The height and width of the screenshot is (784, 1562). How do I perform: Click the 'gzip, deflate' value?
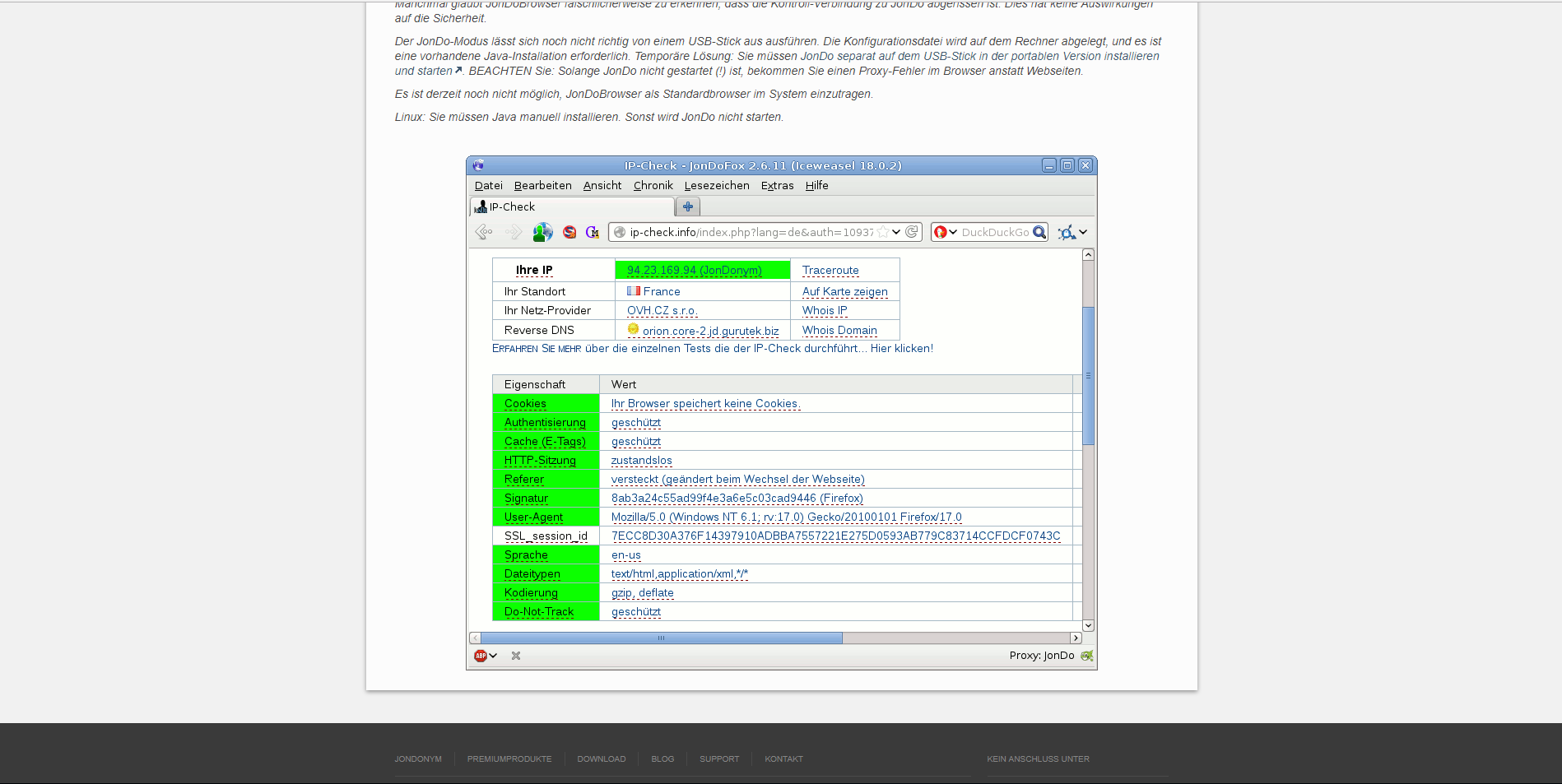643,592
